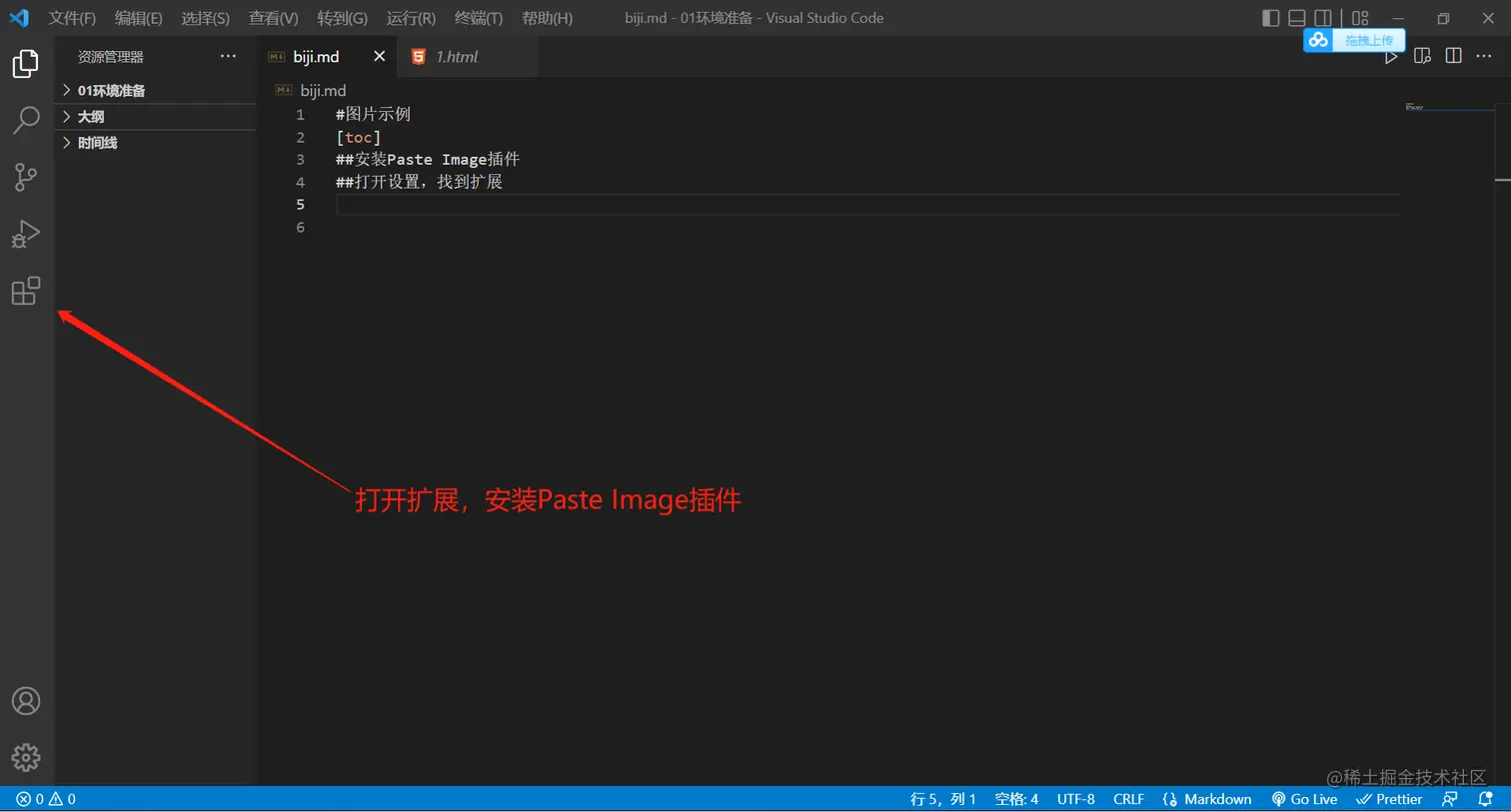Open the Explorer view in activity bar
The width and height of the screenshot is (1511, 812).
point(25,64)
